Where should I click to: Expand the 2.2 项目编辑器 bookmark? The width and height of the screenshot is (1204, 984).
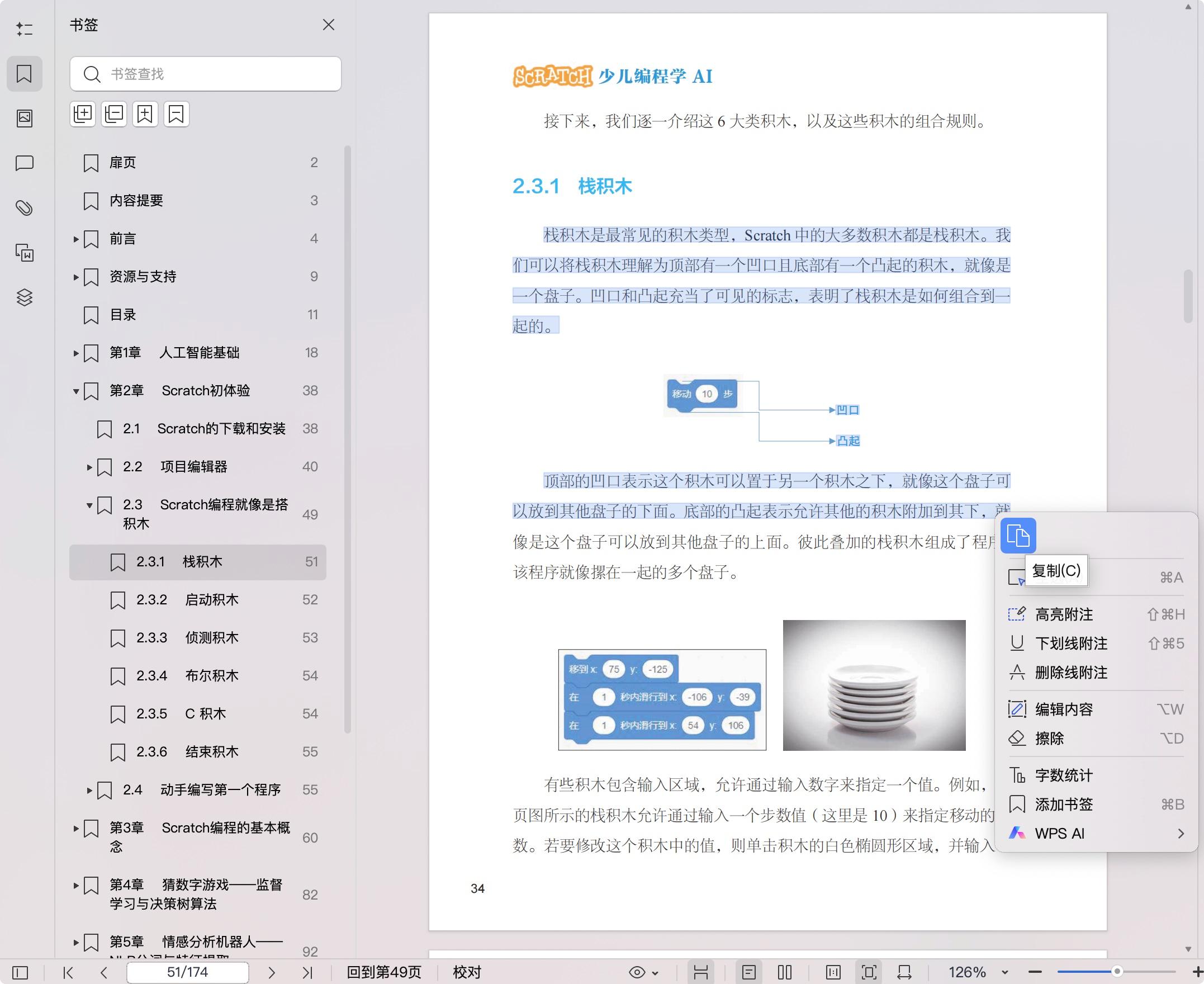89,467
